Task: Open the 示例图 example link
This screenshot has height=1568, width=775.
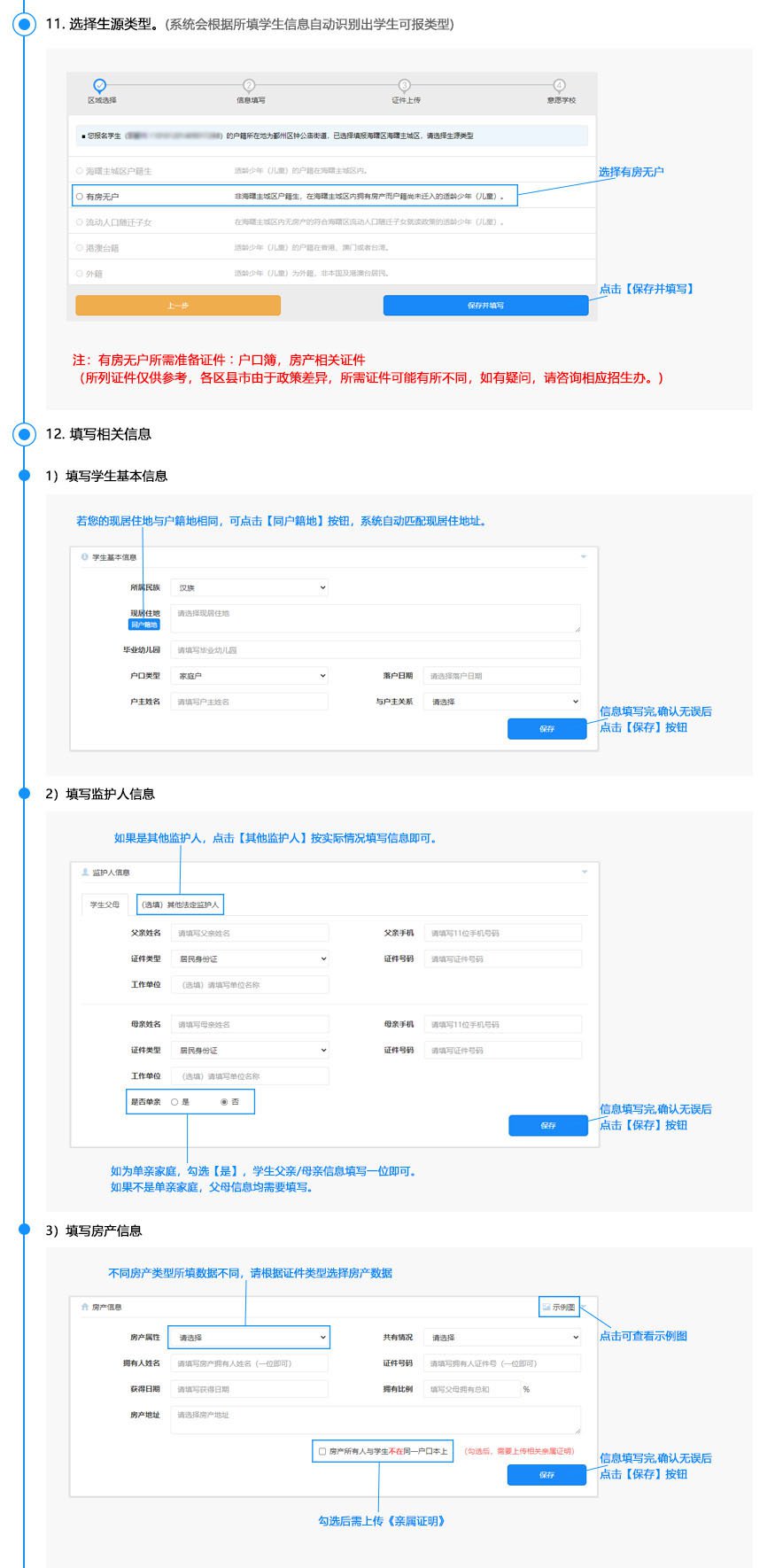Action: click(559, 1307)
